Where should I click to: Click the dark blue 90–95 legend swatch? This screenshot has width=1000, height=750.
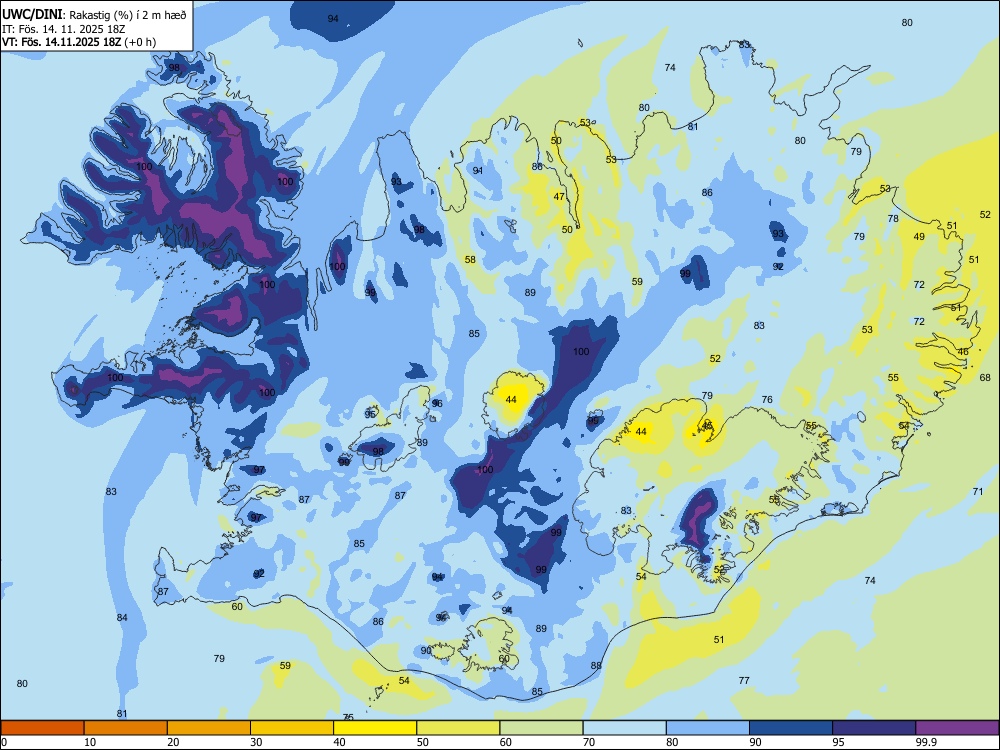(x=791, y=728)
